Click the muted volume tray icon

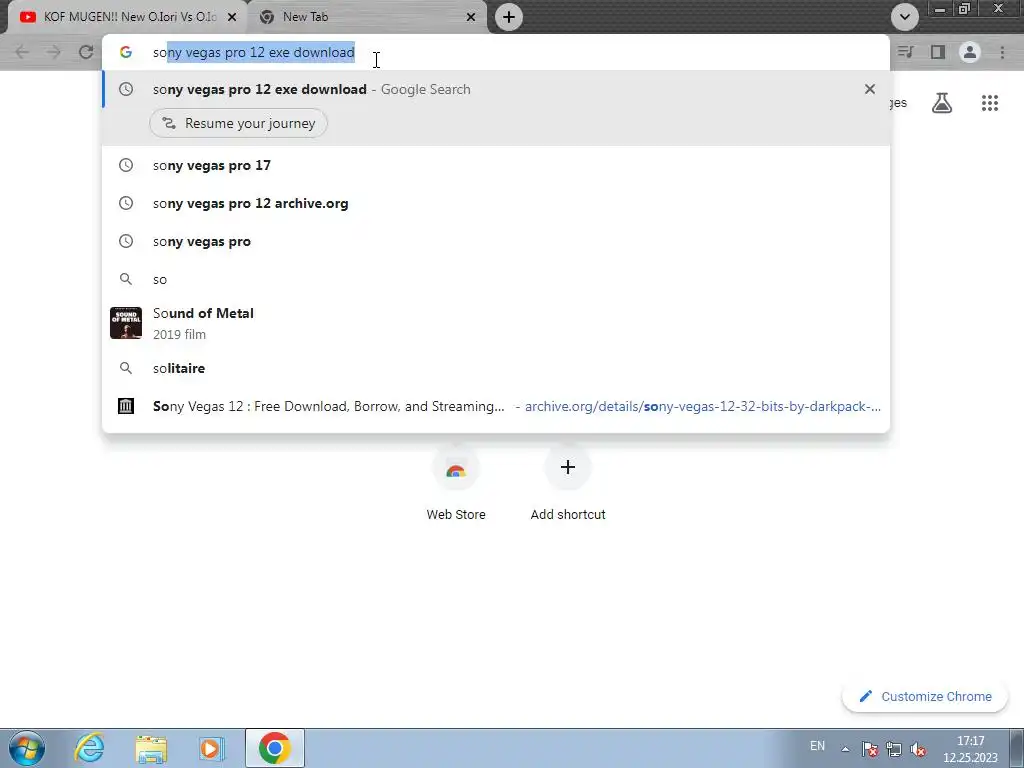(x=918, y=749)
